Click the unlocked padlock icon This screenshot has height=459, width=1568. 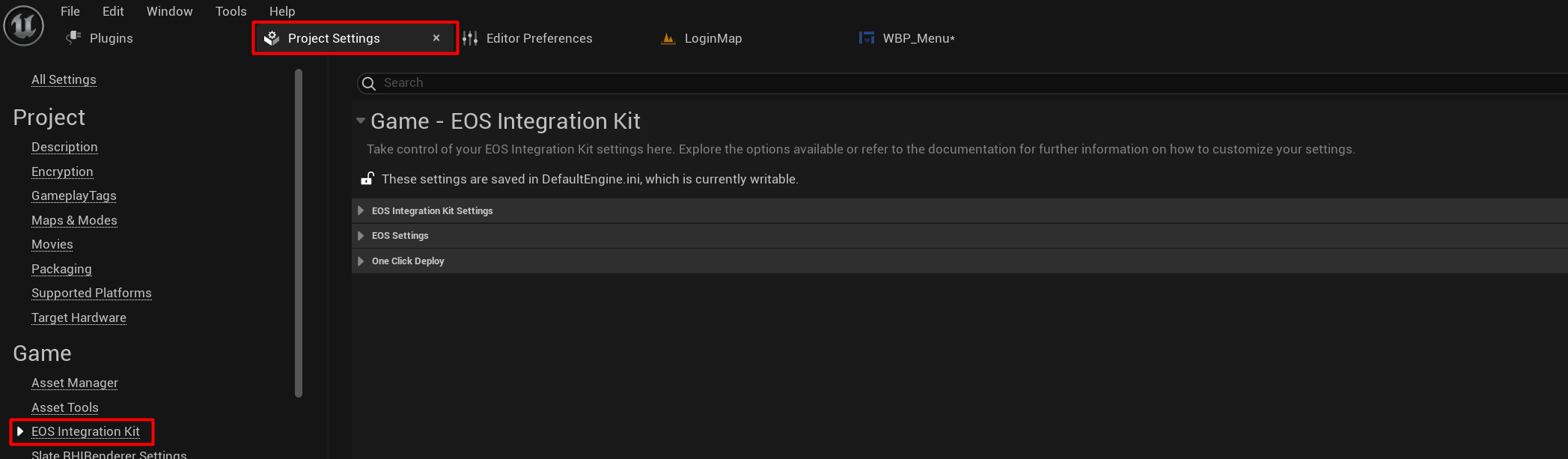click(x=367, y=179)
